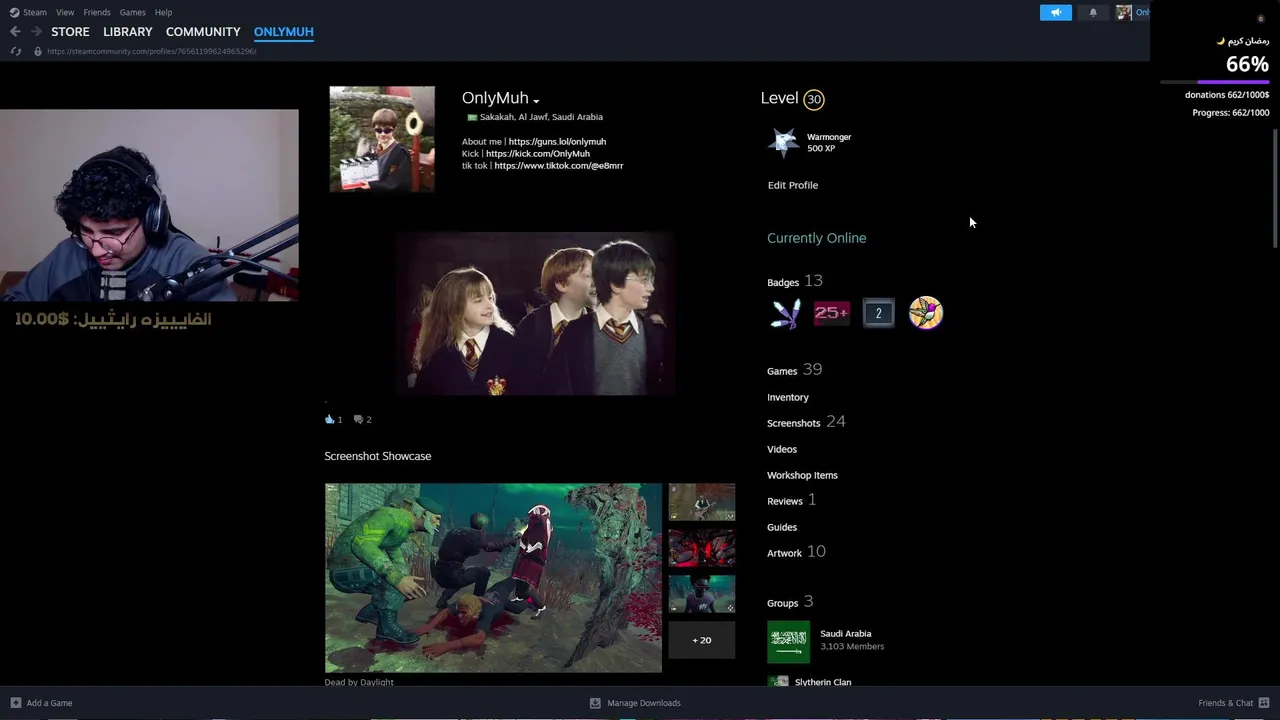The width and height of the screenshot is (1280, 720).
Task: Open the Guides link
Action: (x=782, y=527)
